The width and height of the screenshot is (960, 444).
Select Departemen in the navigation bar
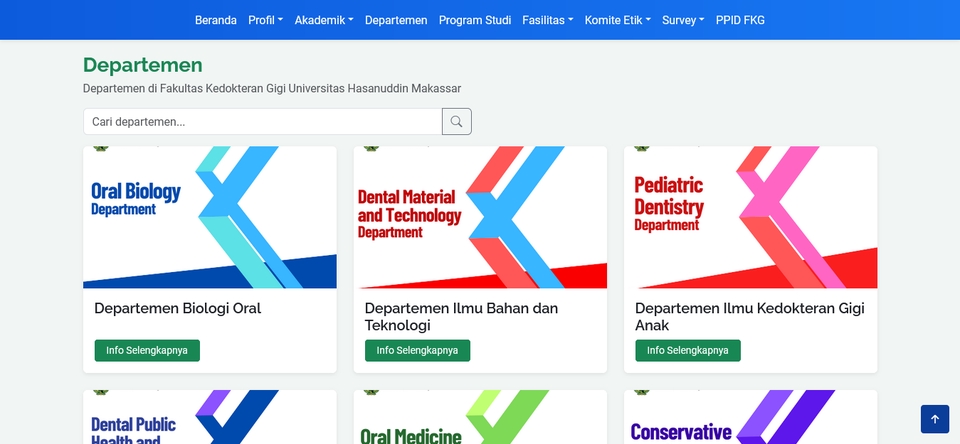click(396, 20)
